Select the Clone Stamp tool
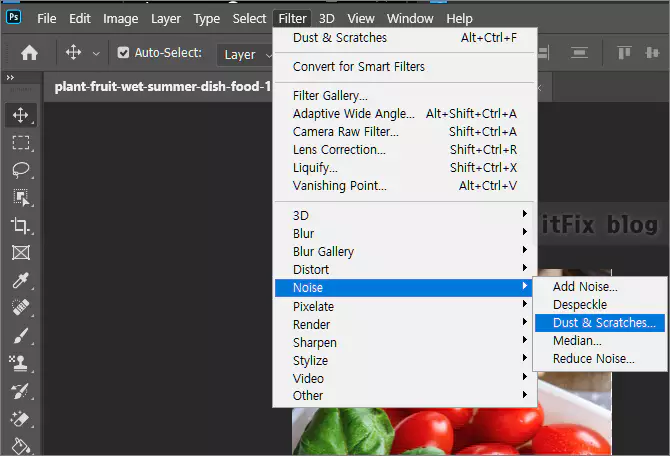 (x=20, y=363)
